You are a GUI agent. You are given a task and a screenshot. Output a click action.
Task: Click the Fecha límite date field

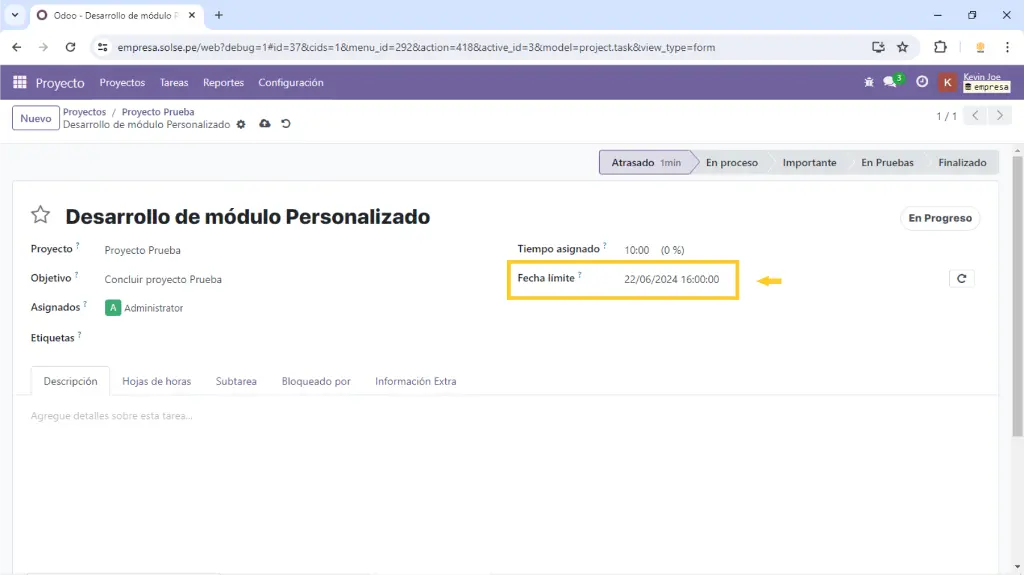click(x=671, y=280)
